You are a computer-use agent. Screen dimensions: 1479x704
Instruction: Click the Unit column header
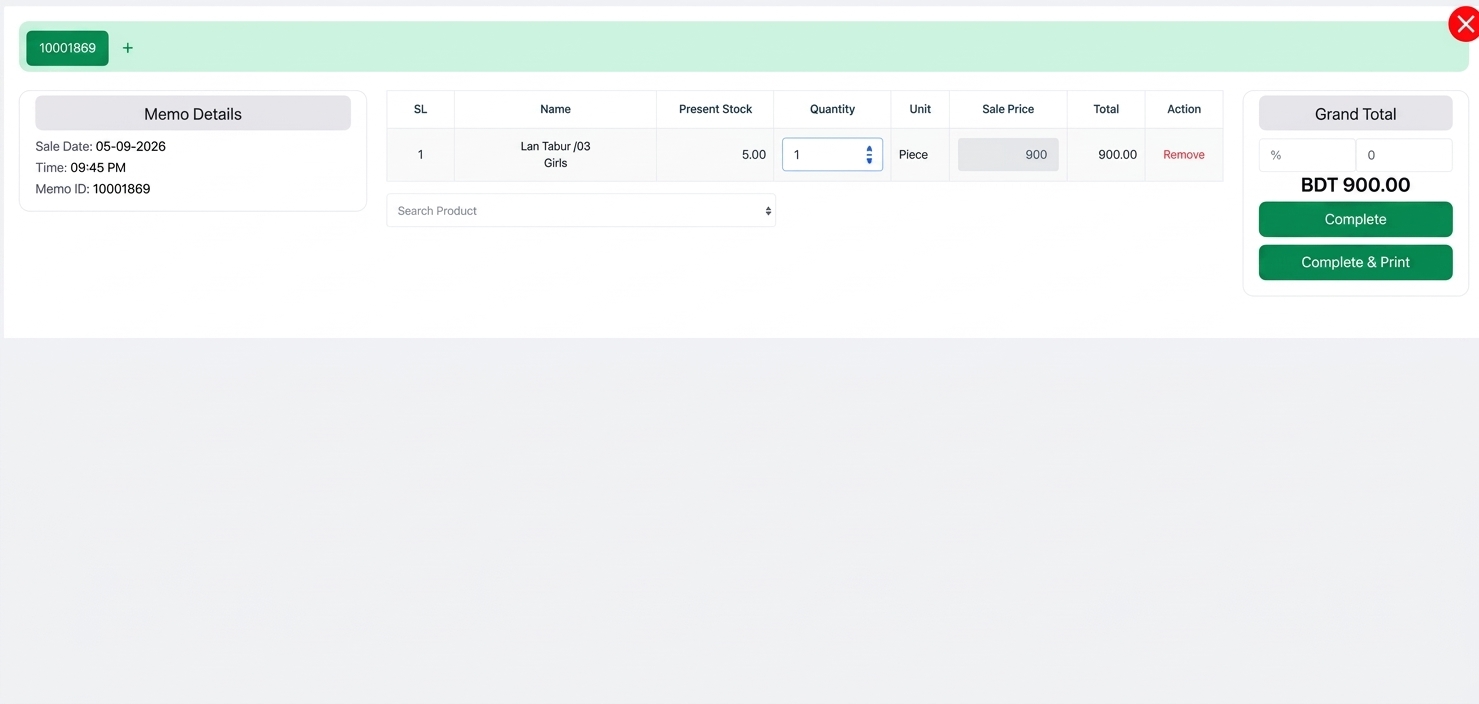pyautogui.click(x=920, y=109)
